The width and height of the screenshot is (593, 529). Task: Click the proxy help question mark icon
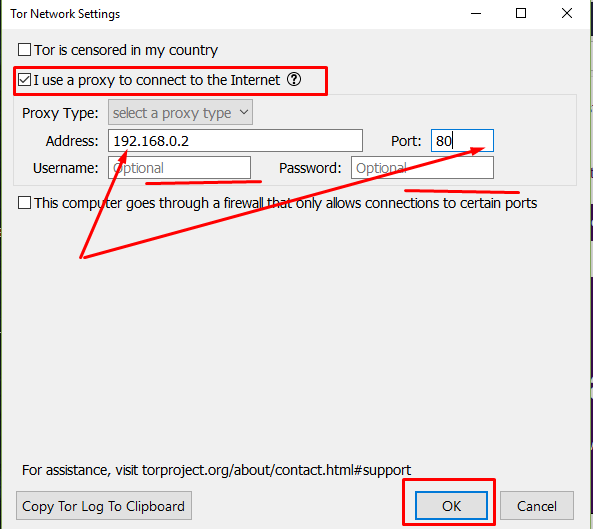click(294, 79)
